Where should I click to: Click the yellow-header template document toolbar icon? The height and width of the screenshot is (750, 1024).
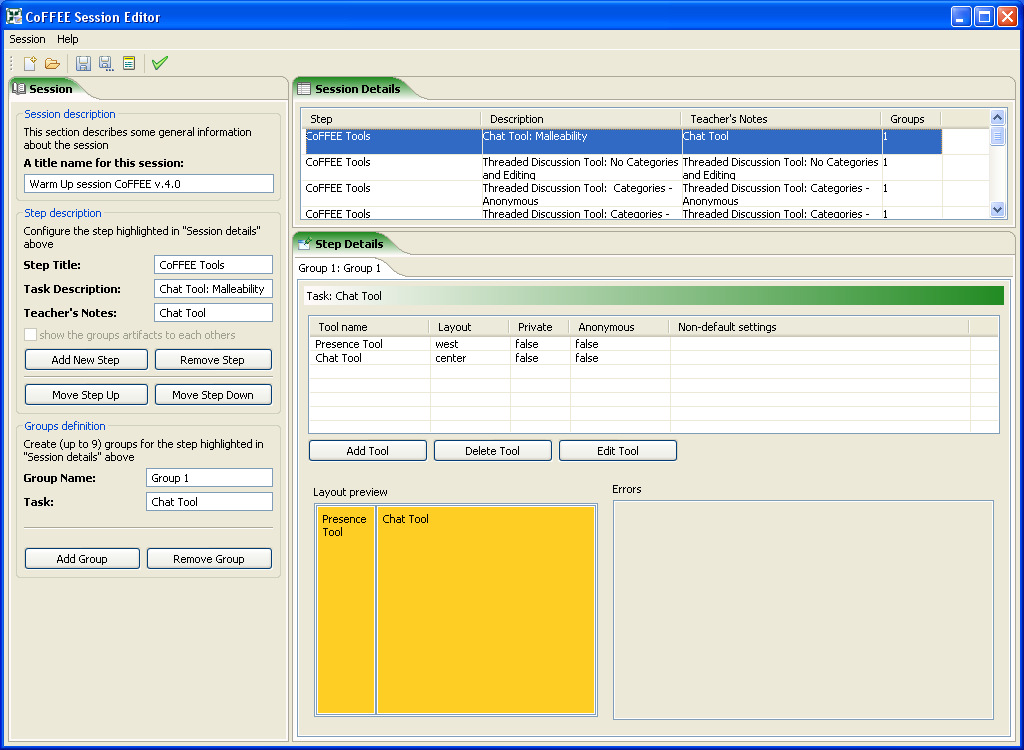click(x=129, y=63)
